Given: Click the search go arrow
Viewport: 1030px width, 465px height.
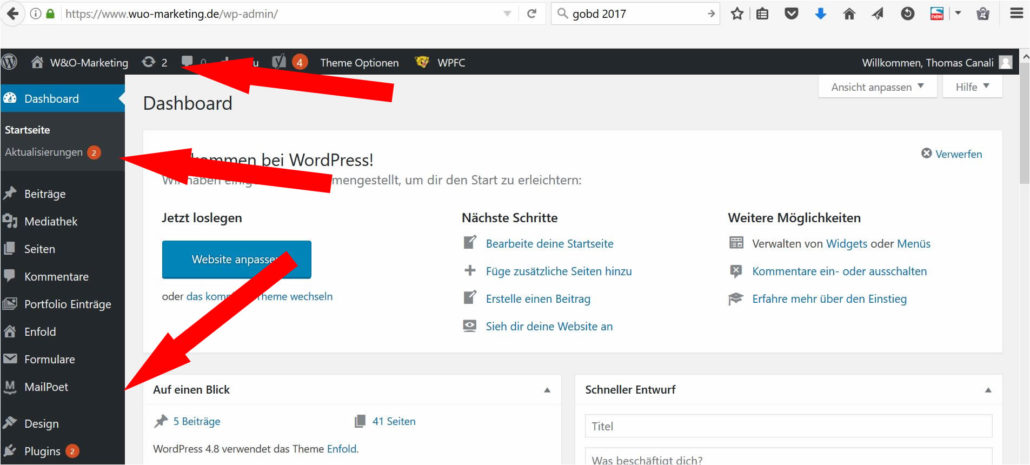Looking at the screenshot, I should 711,14.
